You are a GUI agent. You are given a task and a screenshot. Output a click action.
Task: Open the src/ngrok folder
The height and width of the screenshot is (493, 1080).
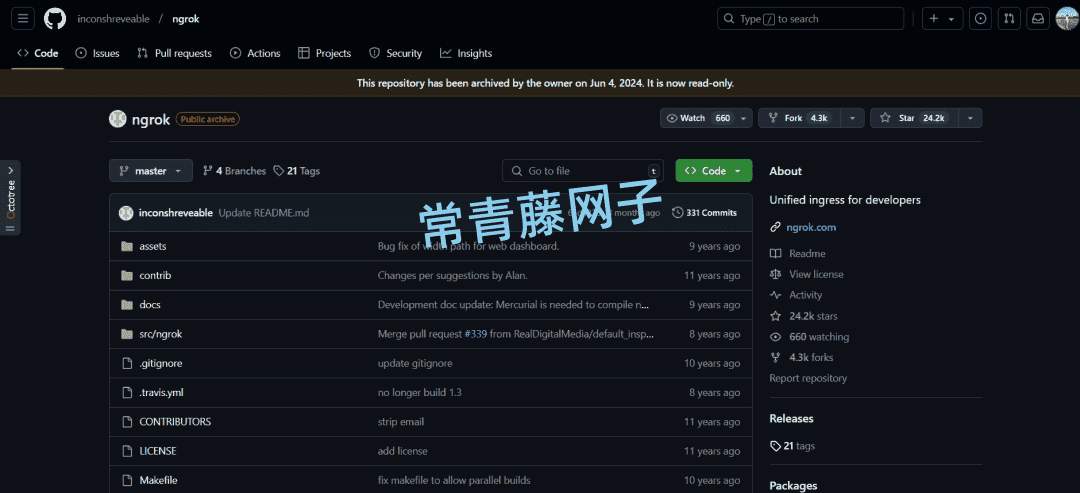pos(160,334)
